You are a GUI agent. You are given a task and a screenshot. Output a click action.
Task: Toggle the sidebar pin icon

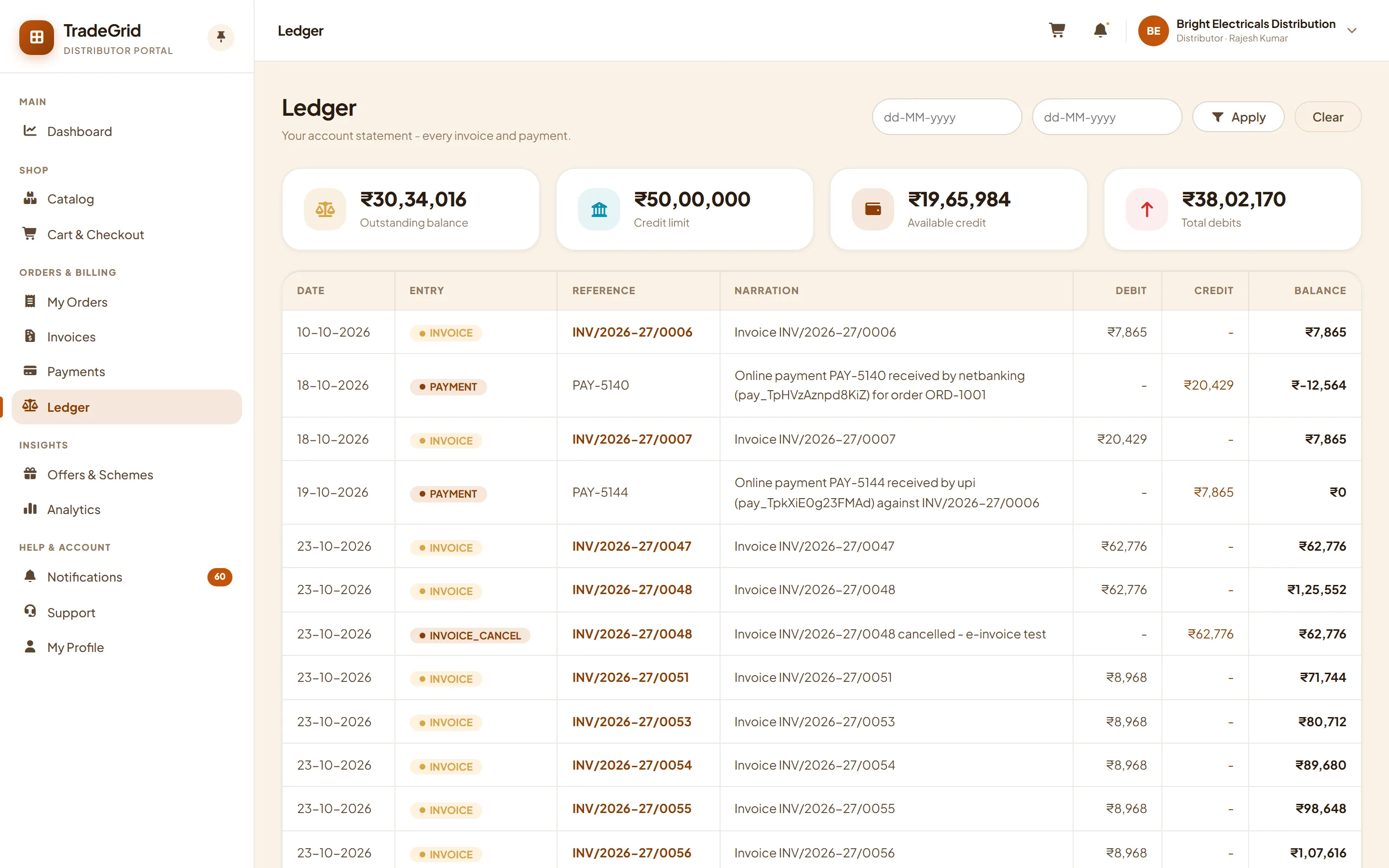(x=221, y=37)
